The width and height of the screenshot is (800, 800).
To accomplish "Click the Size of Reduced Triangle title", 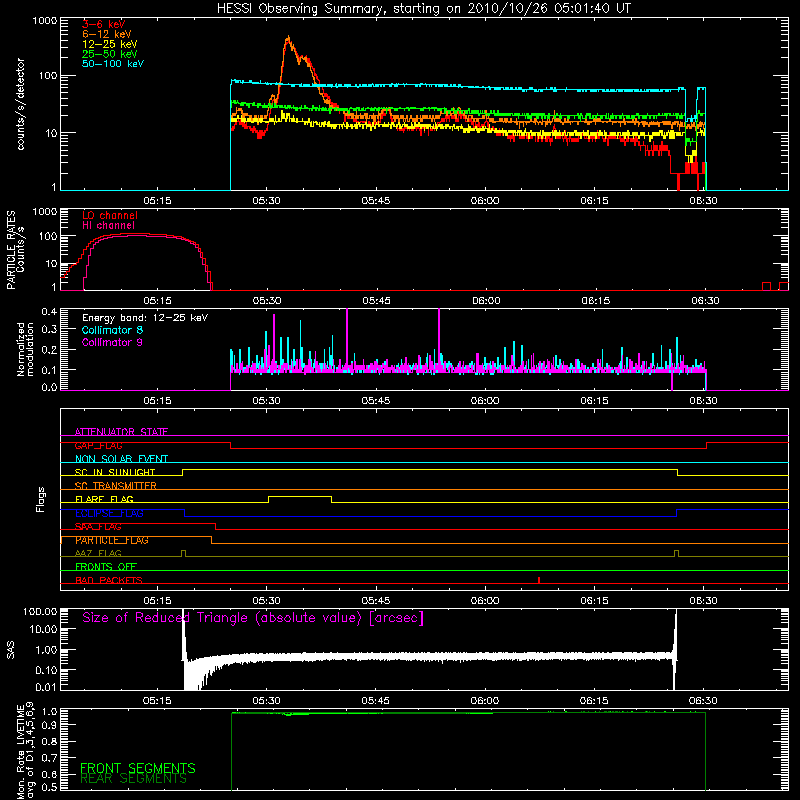I will point(253,618).
